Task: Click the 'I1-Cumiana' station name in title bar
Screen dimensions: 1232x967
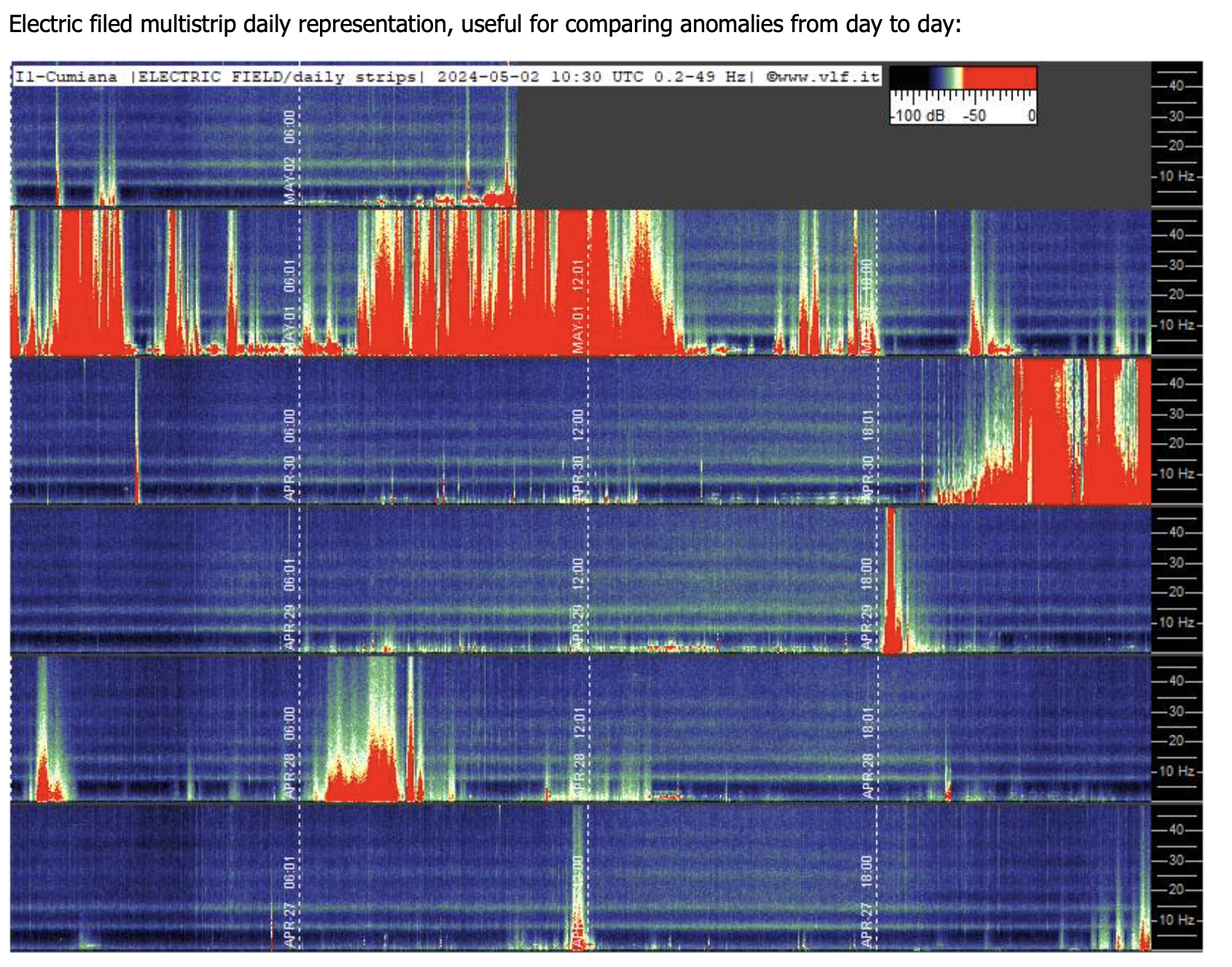Action: point(66,77)
